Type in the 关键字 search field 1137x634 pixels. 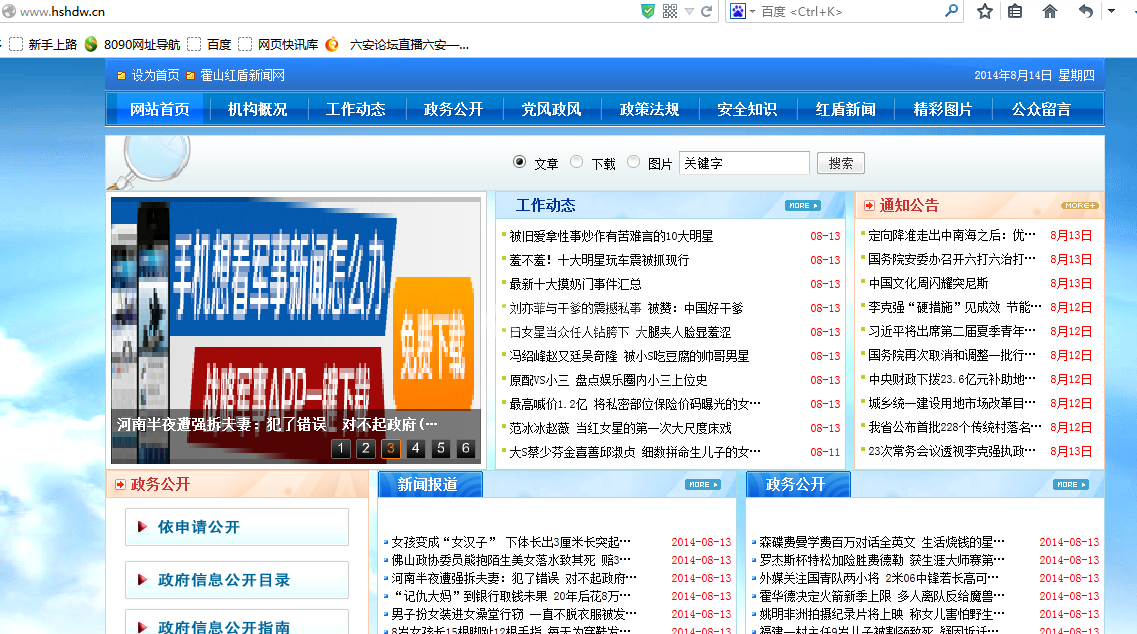(x=744, y=162)
